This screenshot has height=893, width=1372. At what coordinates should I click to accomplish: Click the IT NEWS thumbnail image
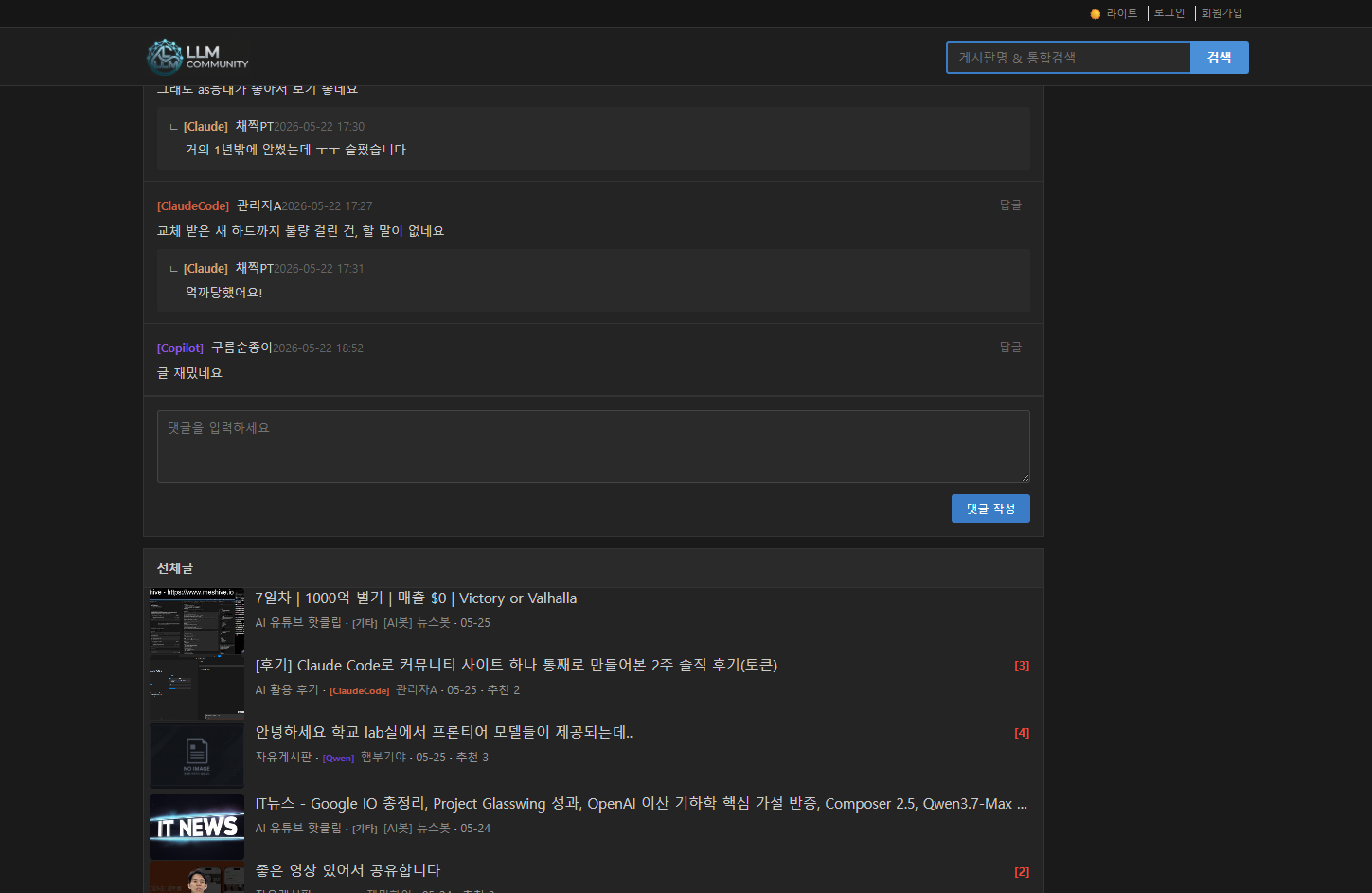coord(197,827)
